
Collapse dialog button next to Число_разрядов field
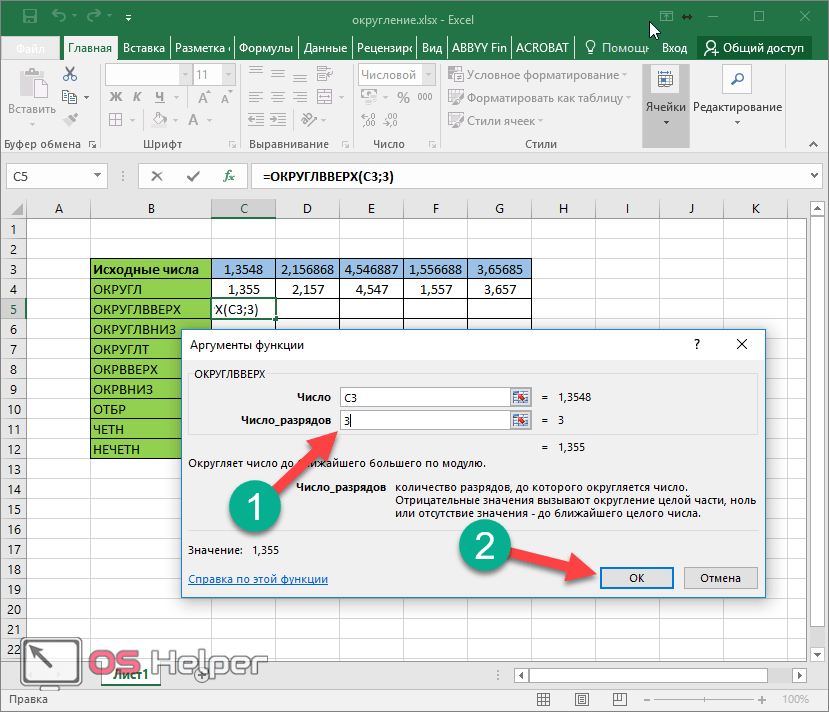click(520, 420)
